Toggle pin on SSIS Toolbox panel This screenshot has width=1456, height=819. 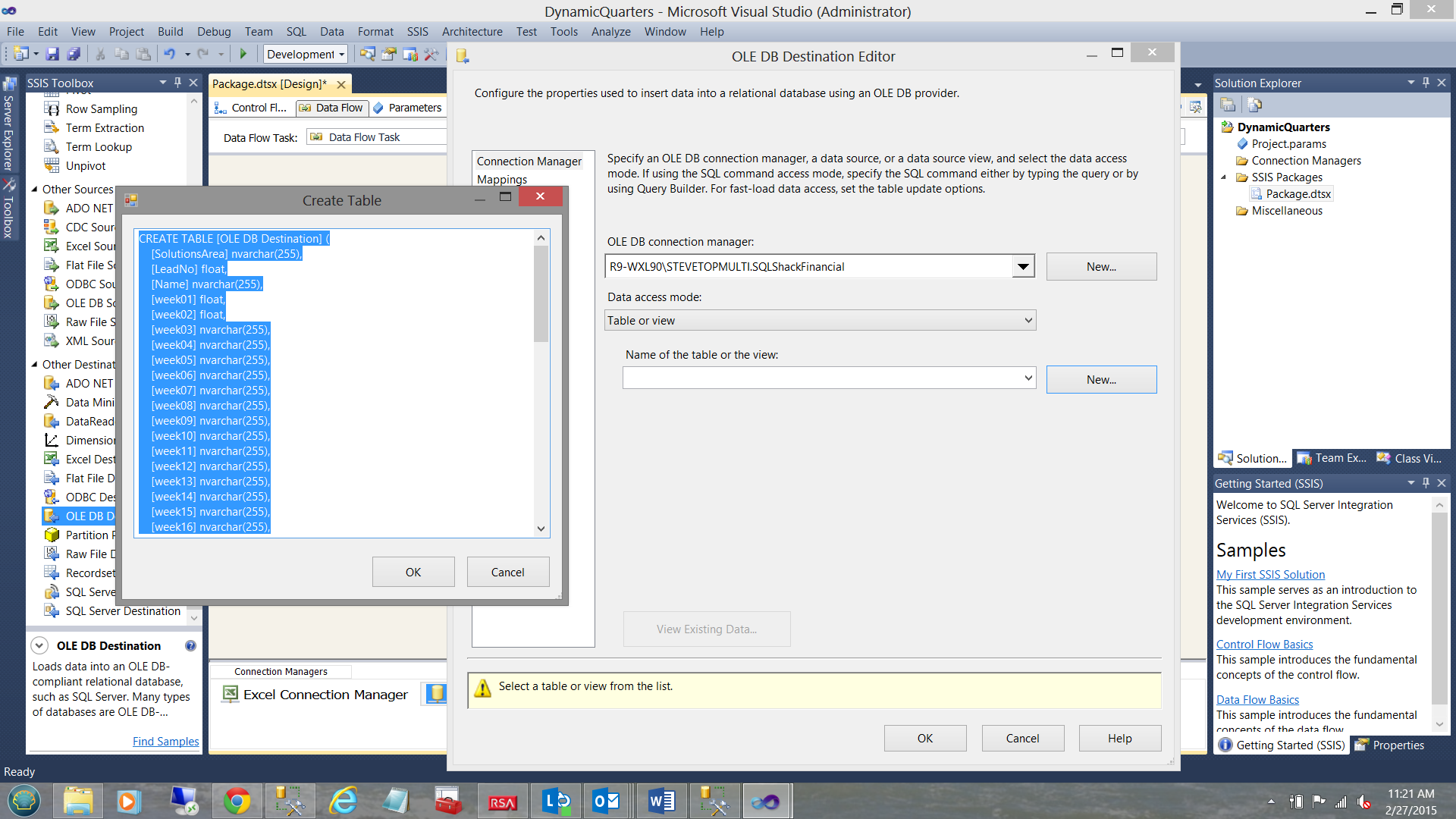tap(177, 82)
